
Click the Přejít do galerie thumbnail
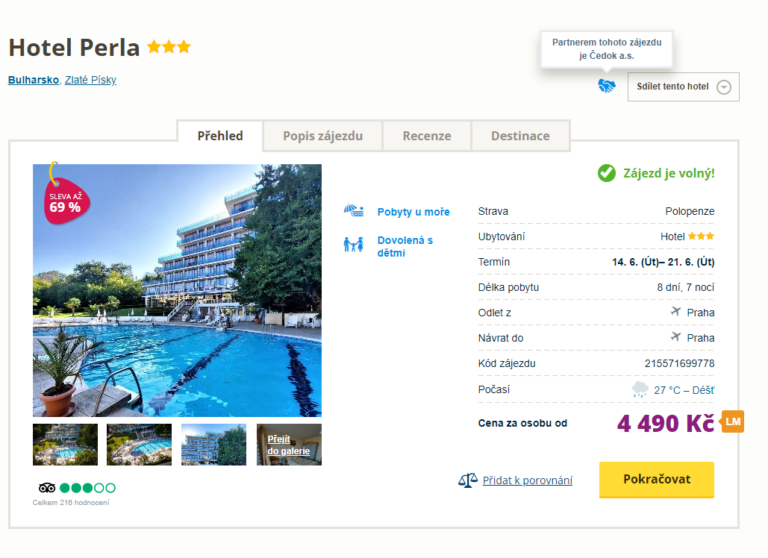point(289,444)
